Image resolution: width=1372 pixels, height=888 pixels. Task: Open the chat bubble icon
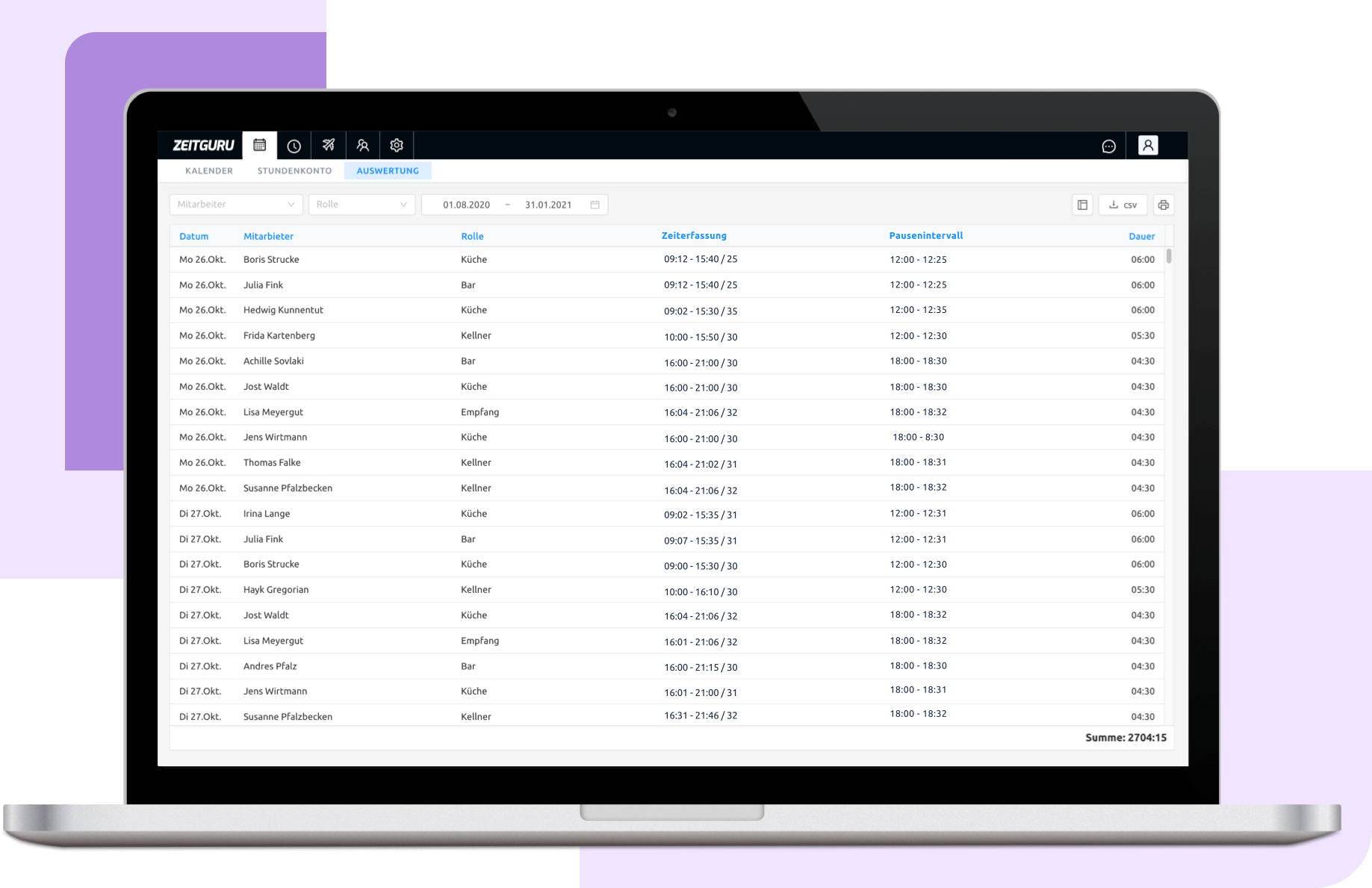1108,146
